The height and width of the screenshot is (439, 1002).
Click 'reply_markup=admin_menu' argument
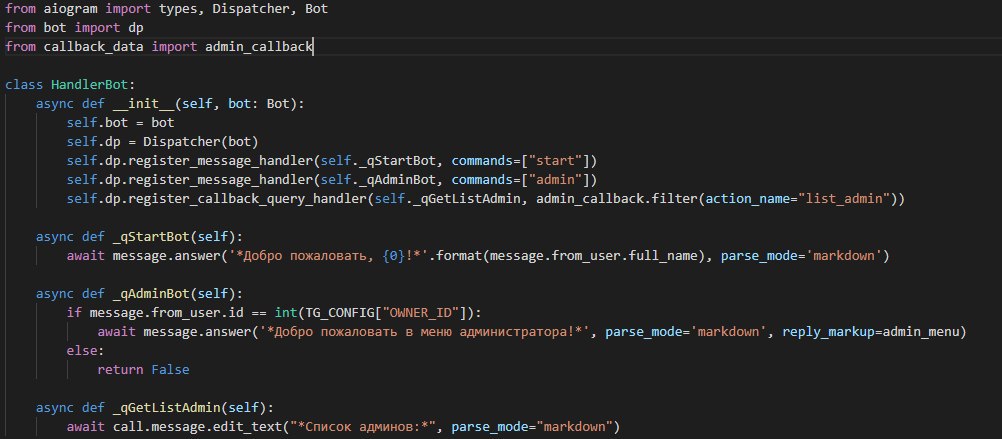870,332
